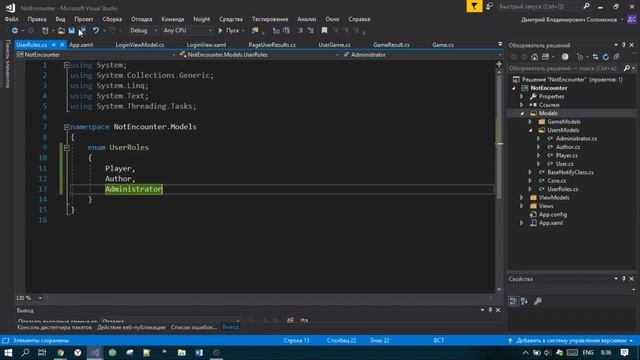The height and width of the screenshot is (360, 640).
Task: Click the Save icon in toolbar
Action: click(72, 31)
